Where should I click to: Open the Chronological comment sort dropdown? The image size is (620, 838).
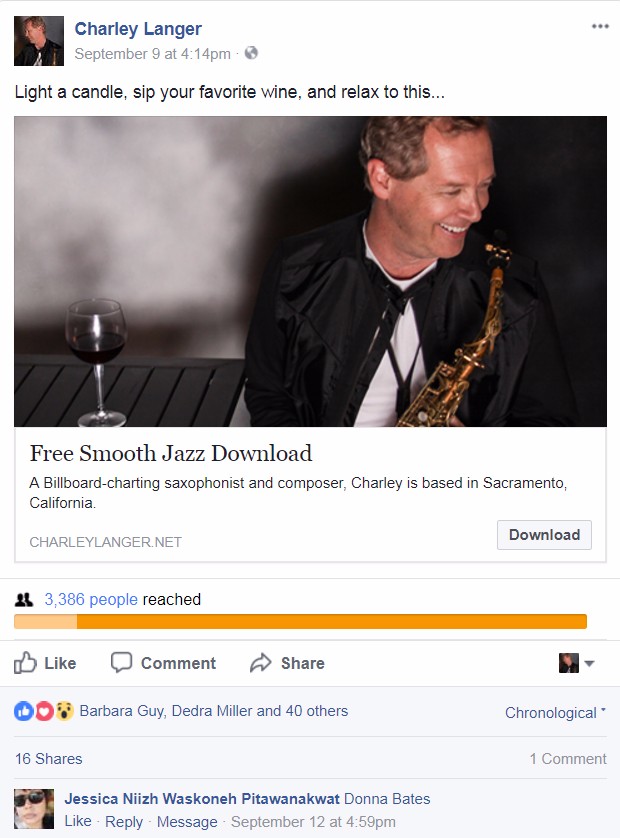[x=555, y=712]
